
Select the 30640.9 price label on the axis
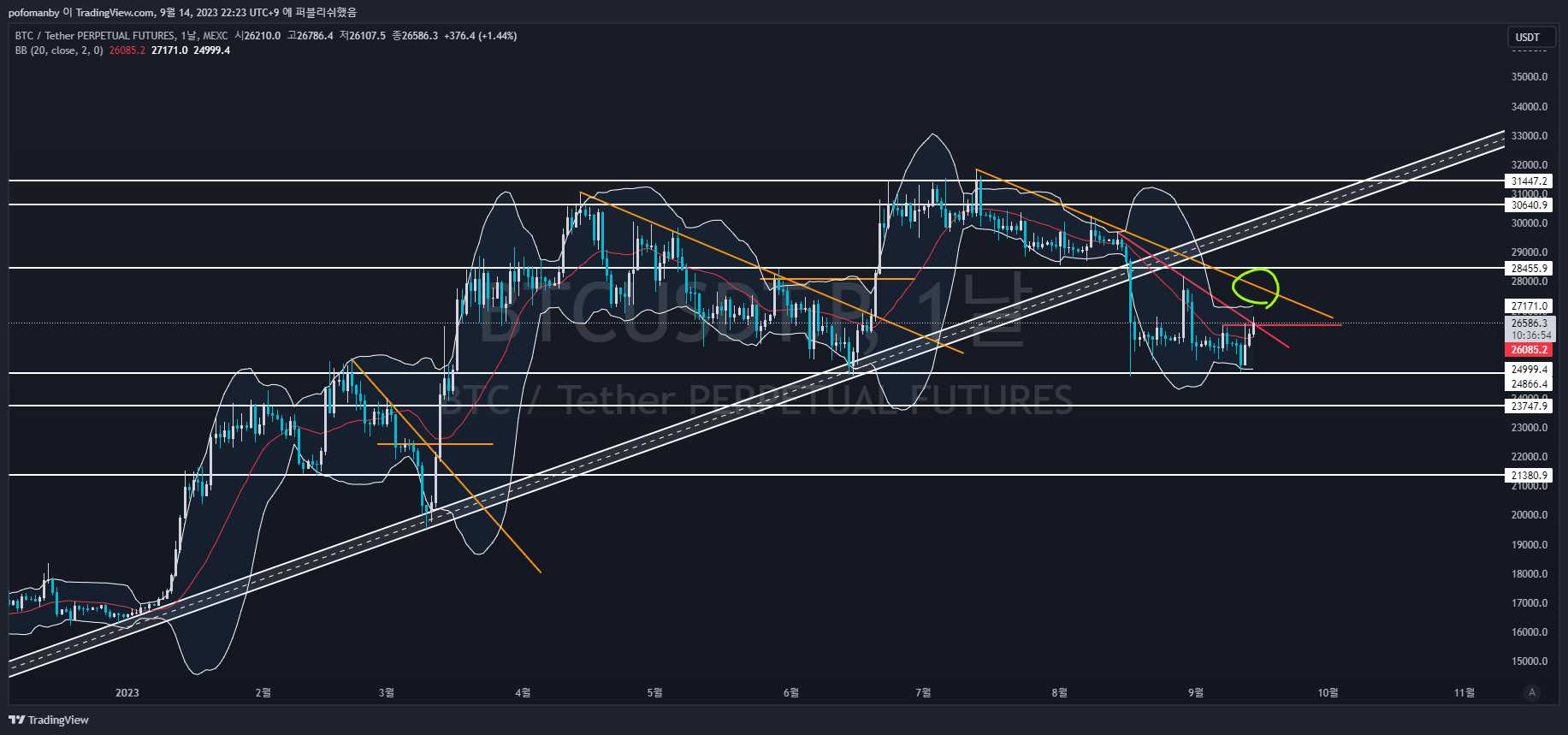[x=1529, y=204]
